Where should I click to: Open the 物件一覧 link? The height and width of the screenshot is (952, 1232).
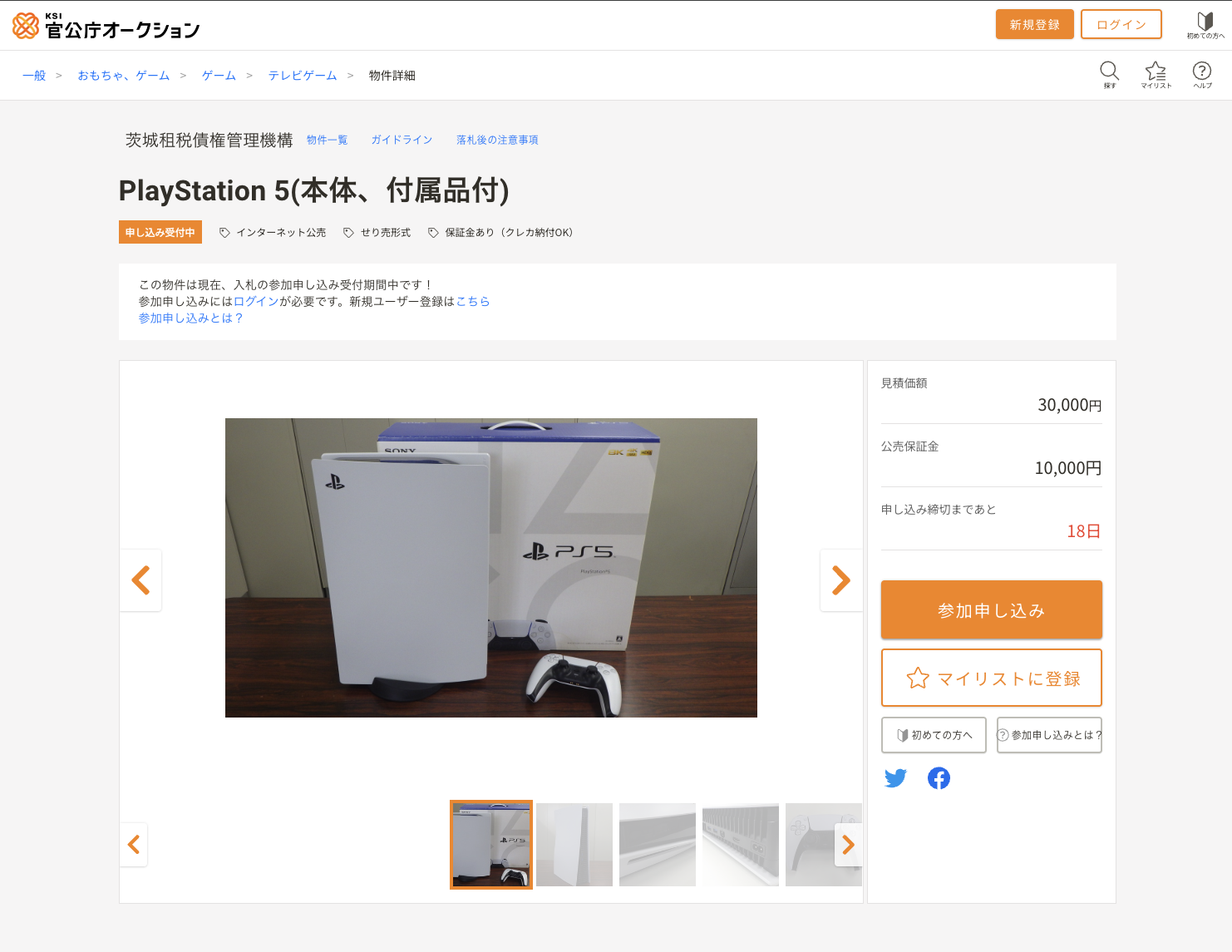click(x=328, y=140)
